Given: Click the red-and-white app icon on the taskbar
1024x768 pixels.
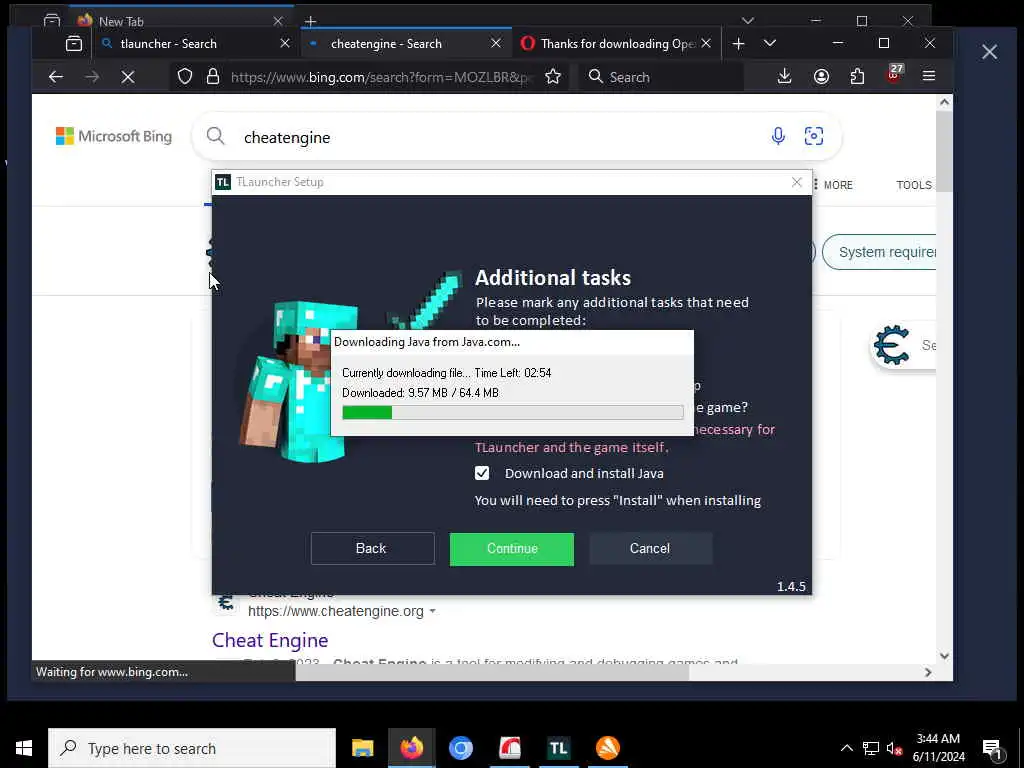Looking at the screenshot, I should click(x=509, y=748).
